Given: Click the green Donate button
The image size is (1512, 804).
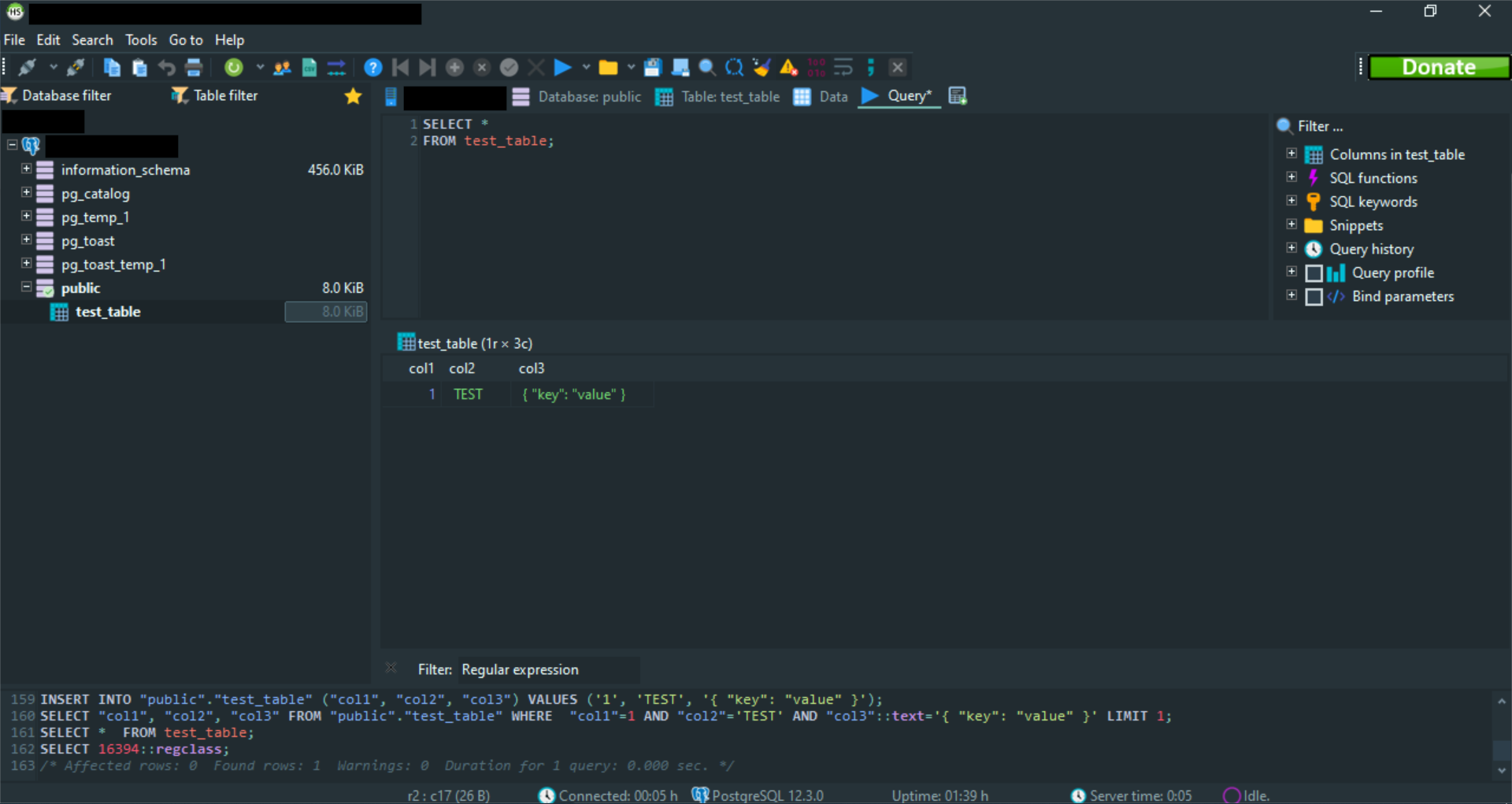Looking at the screenshot, I should click(1438, 68).
